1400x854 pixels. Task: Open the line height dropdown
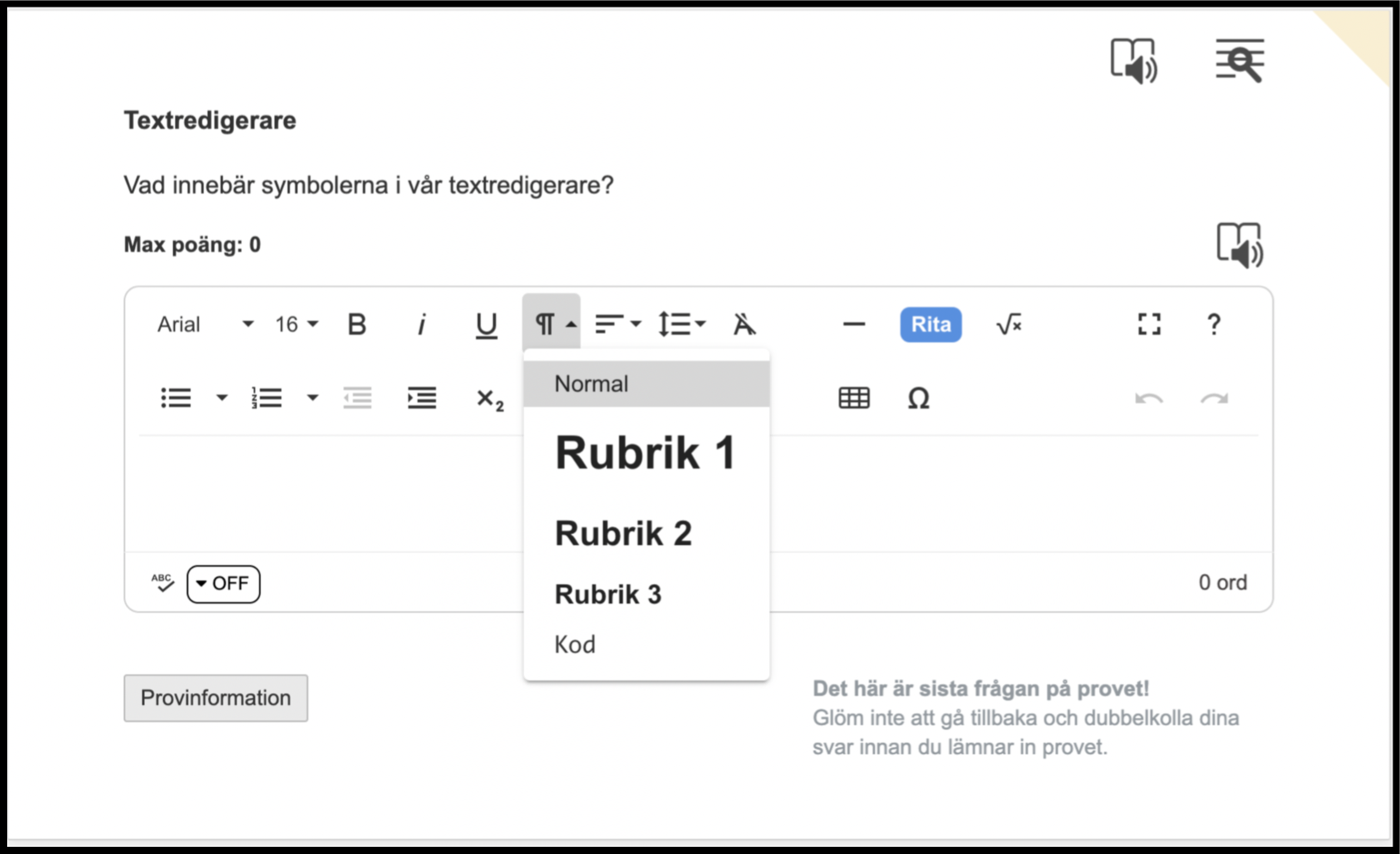point(682,324)
